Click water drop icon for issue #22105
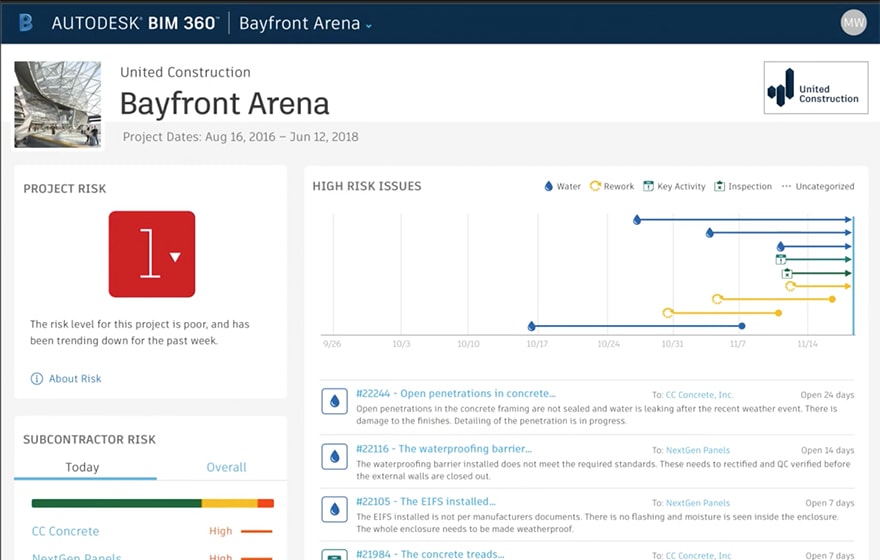This screenshot has height=560, width=880. (x=334, y=509)
